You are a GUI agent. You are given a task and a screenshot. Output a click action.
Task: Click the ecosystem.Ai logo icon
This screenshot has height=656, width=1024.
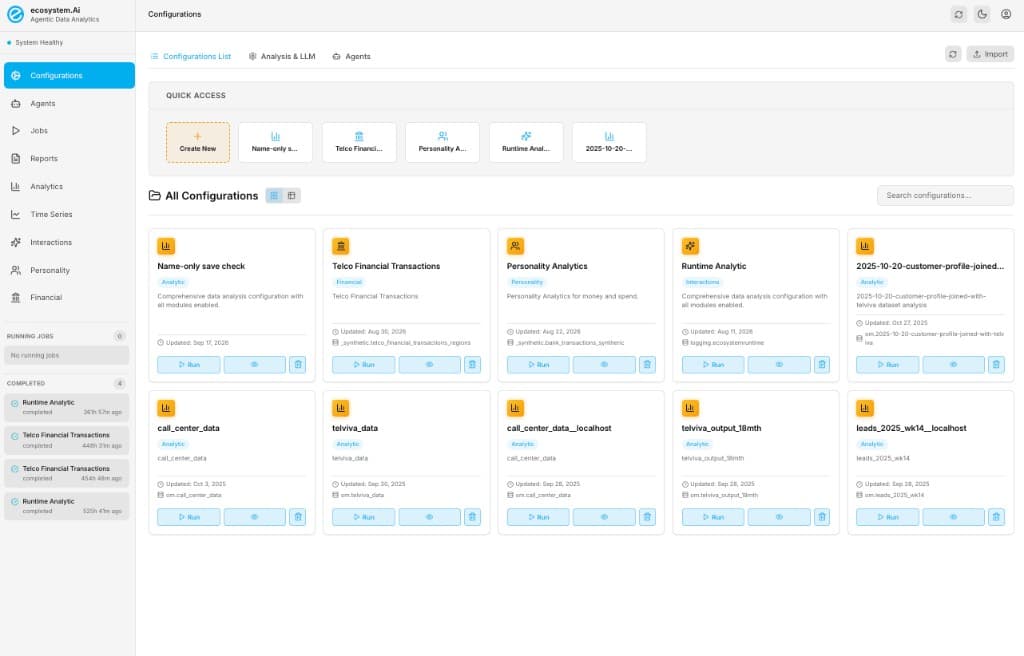(15, 14)
